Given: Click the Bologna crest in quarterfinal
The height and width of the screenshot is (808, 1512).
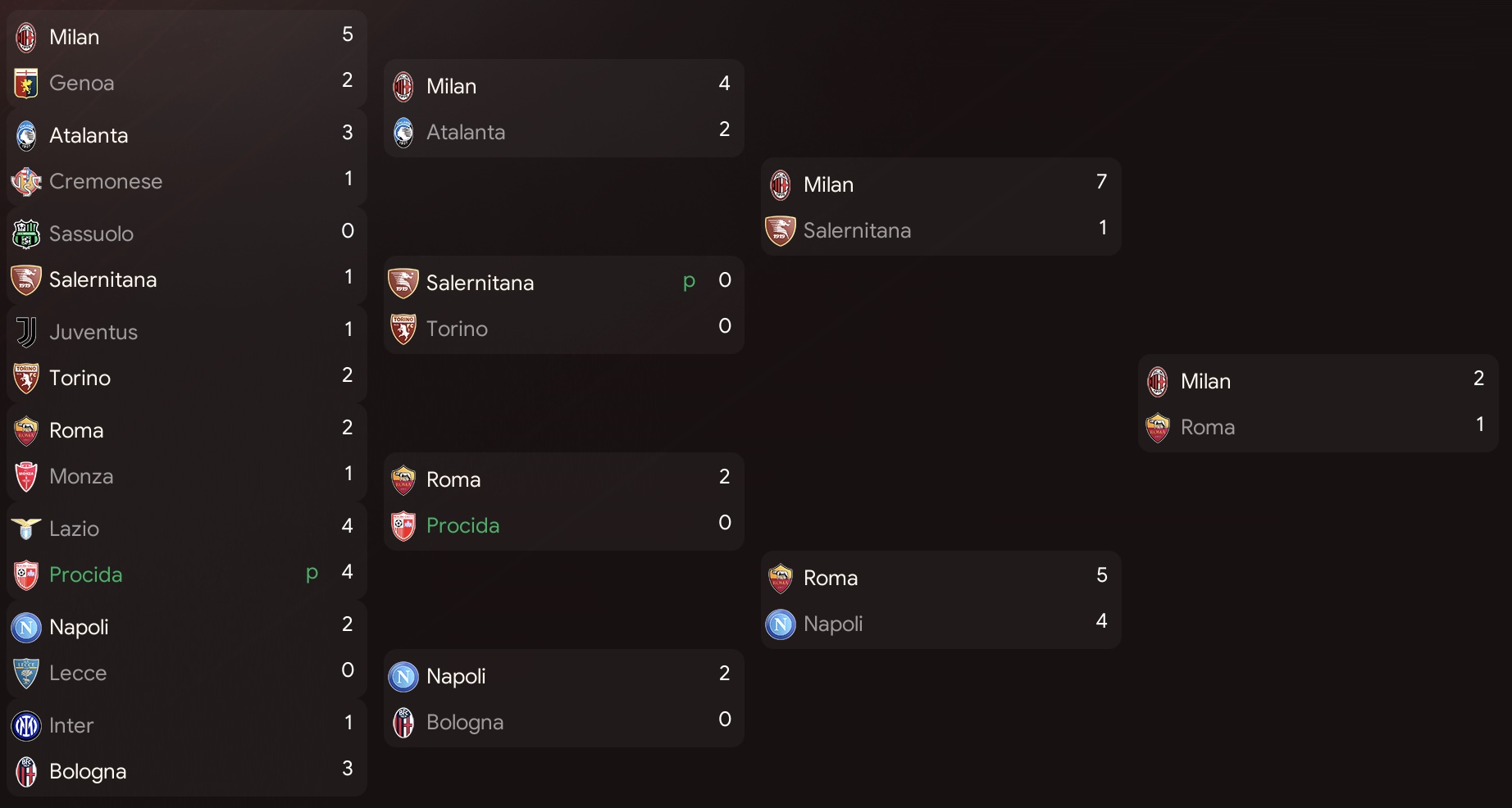Looking at the screenshot, I should point(403,723).
